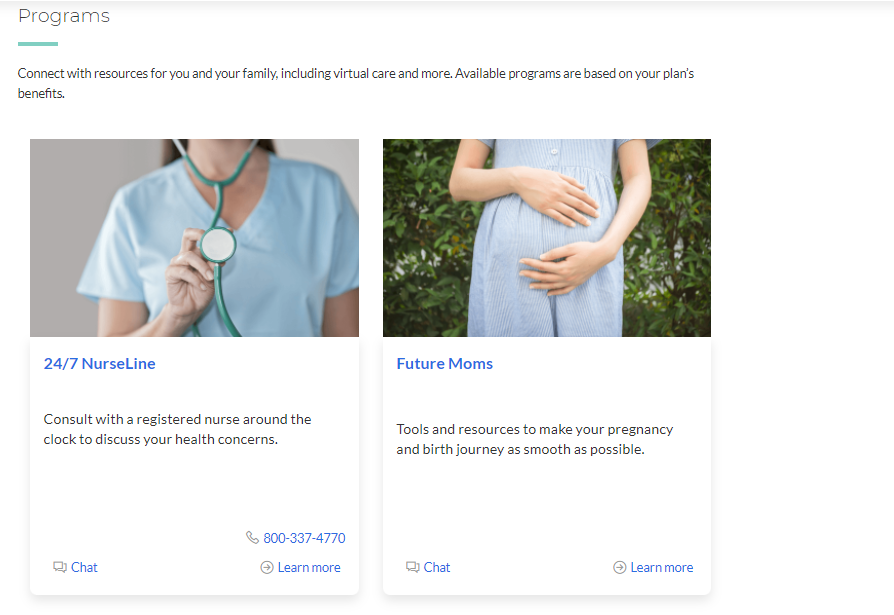The height and width of the screenshot is (615, 894).
Task: Start a Chat from the NurseLine card
Action: pyautogui.click(x=85, y=567)
